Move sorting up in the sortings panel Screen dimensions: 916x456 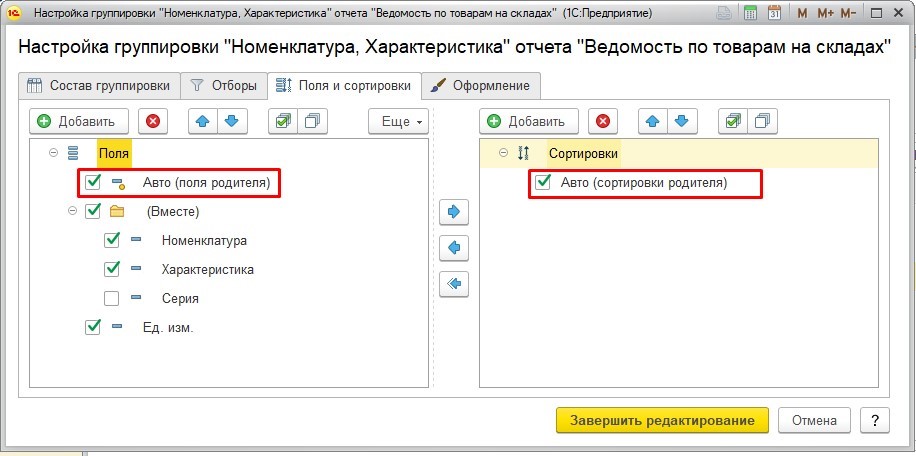pyautogui.click(x=651, y=122)
